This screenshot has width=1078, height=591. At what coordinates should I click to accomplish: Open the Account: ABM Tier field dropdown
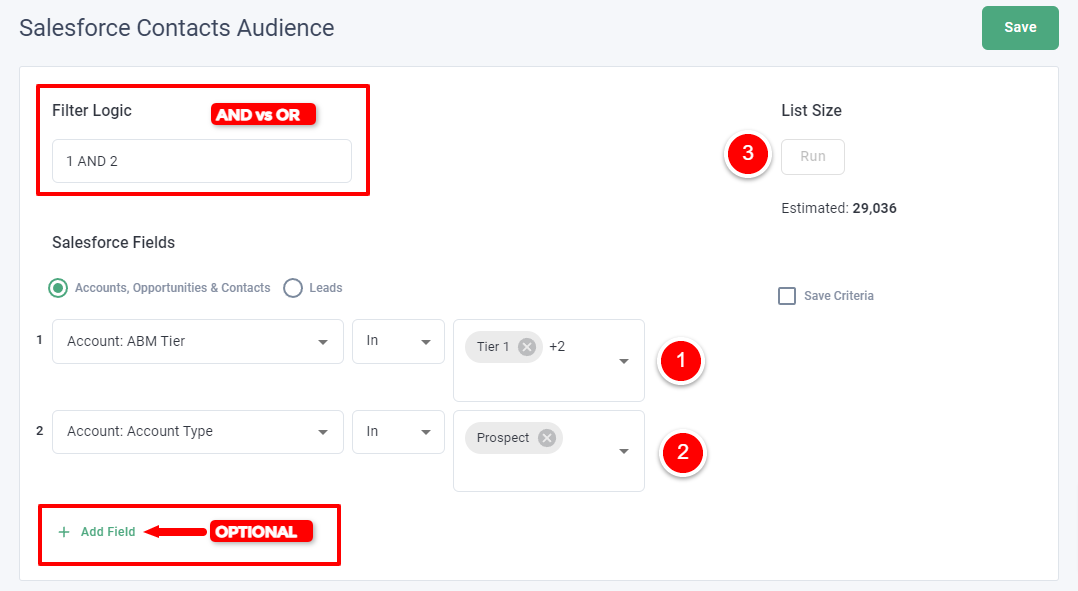tap(198, 342)
